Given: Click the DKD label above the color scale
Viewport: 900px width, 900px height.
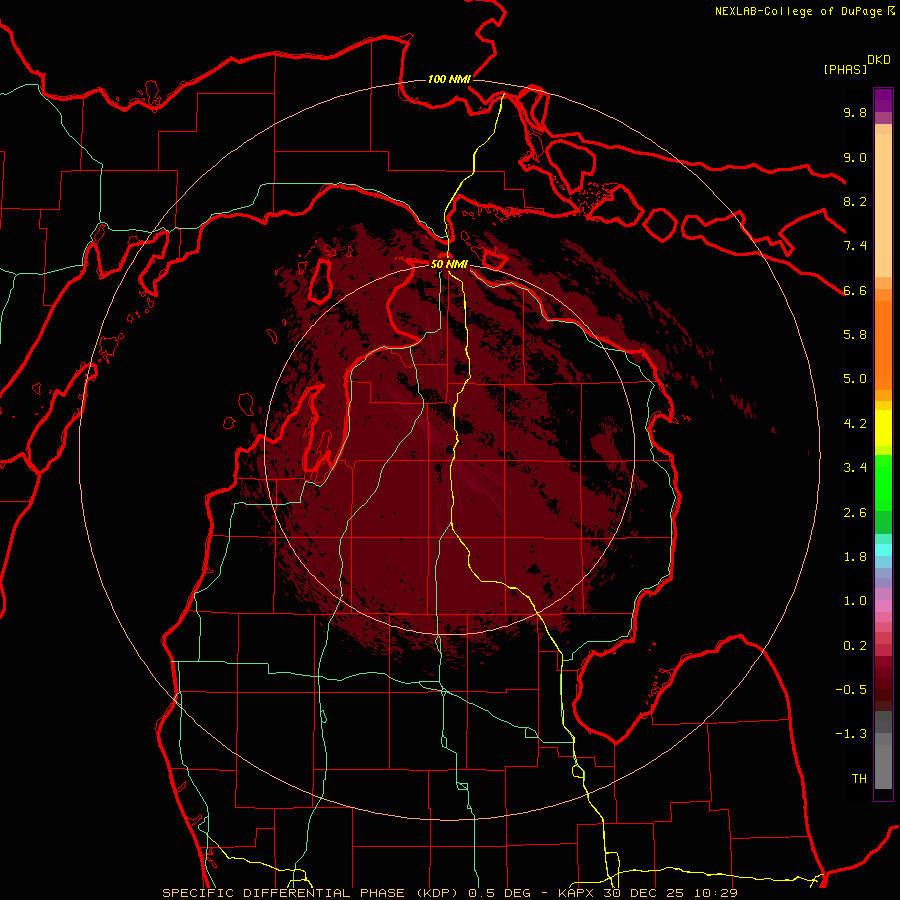Looking at the screenshot, I should (879, 60).
